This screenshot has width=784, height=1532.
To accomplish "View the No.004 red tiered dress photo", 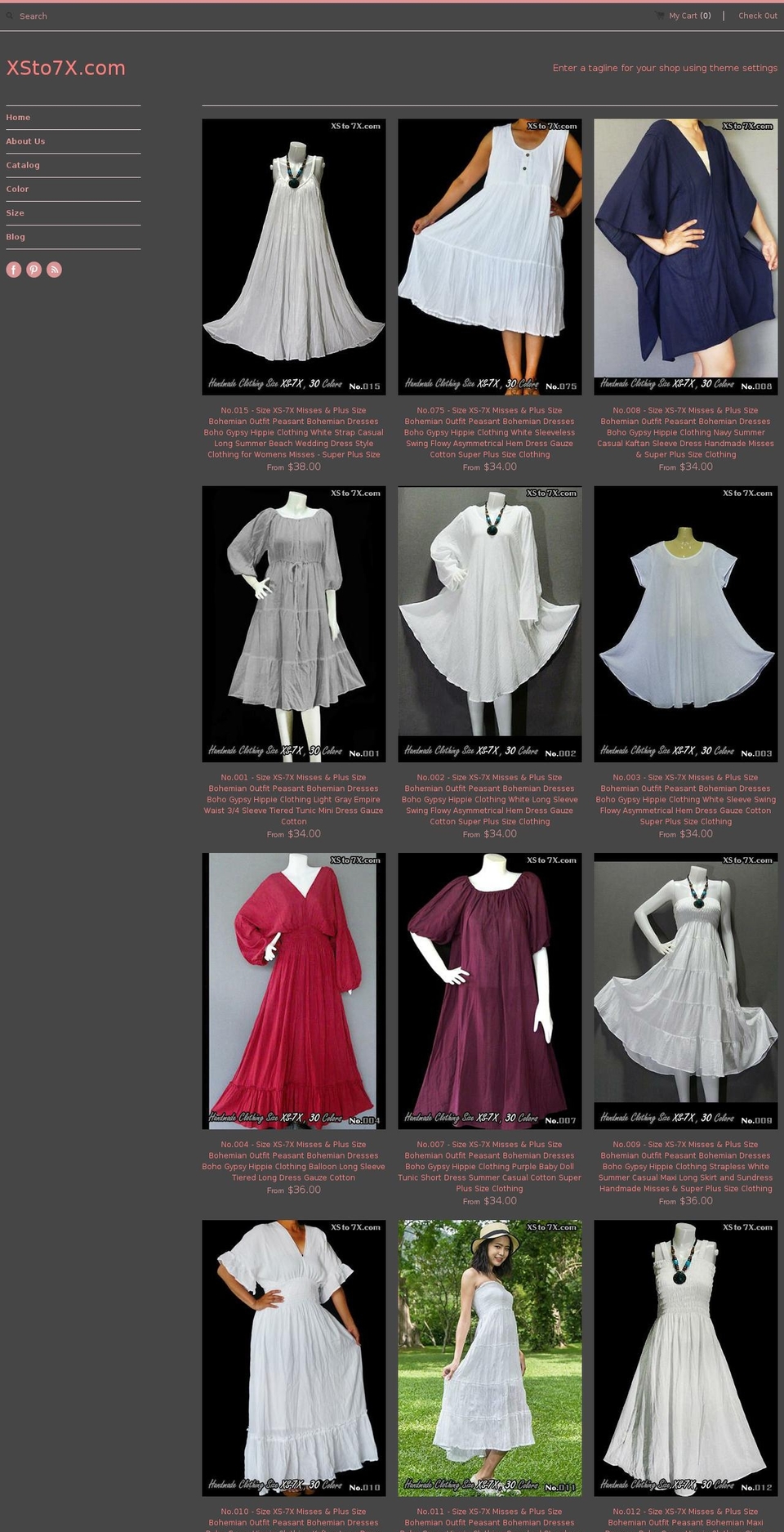I will pos(294,991).
